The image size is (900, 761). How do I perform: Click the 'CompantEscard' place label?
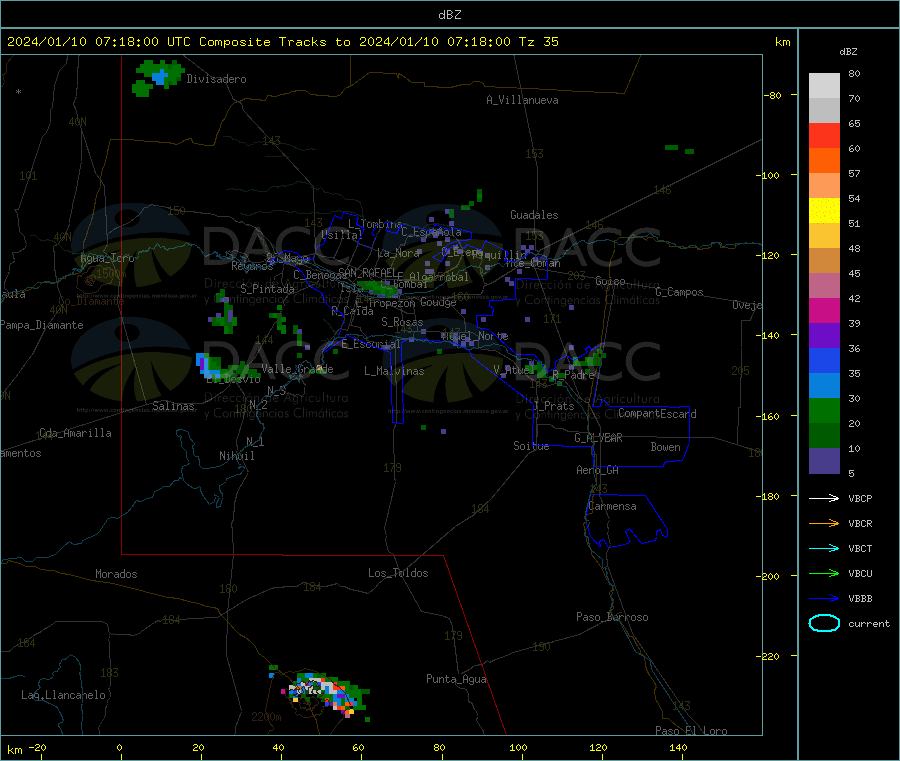(657, 413)
